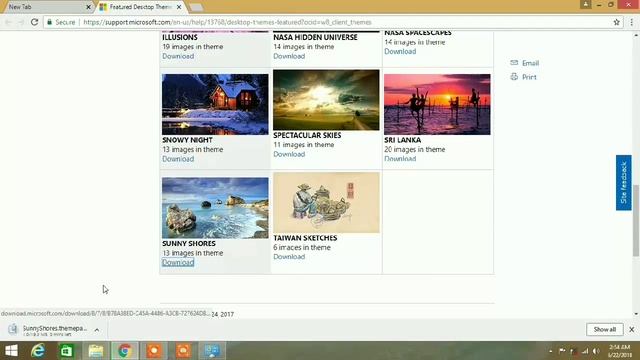Click the Chrome taskbar icon

125,351
